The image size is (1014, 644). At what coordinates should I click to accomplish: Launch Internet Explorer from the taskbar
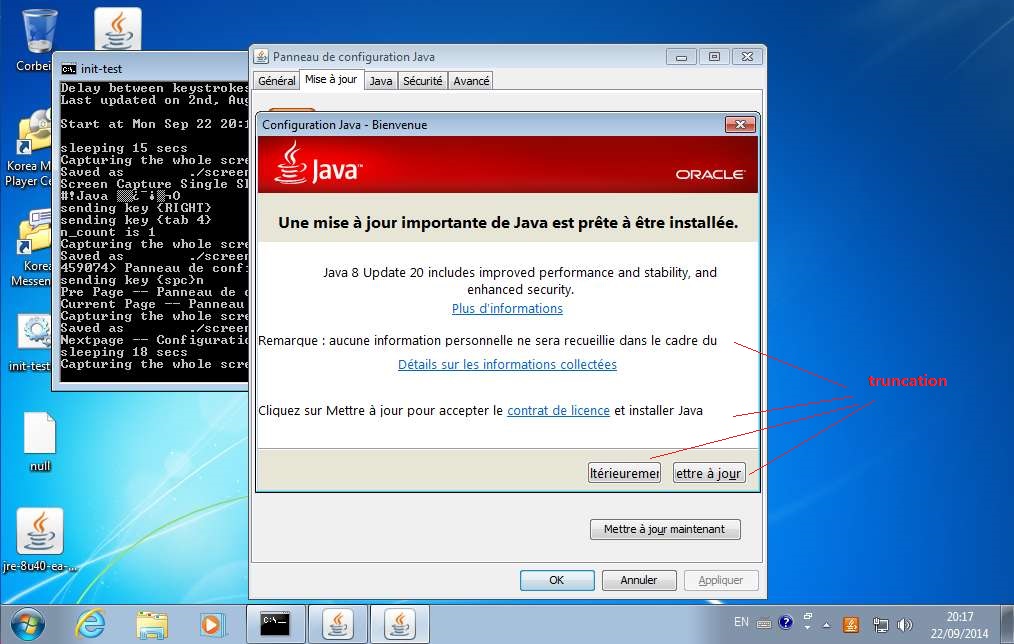pyautogui.click(x=91, y=623)
